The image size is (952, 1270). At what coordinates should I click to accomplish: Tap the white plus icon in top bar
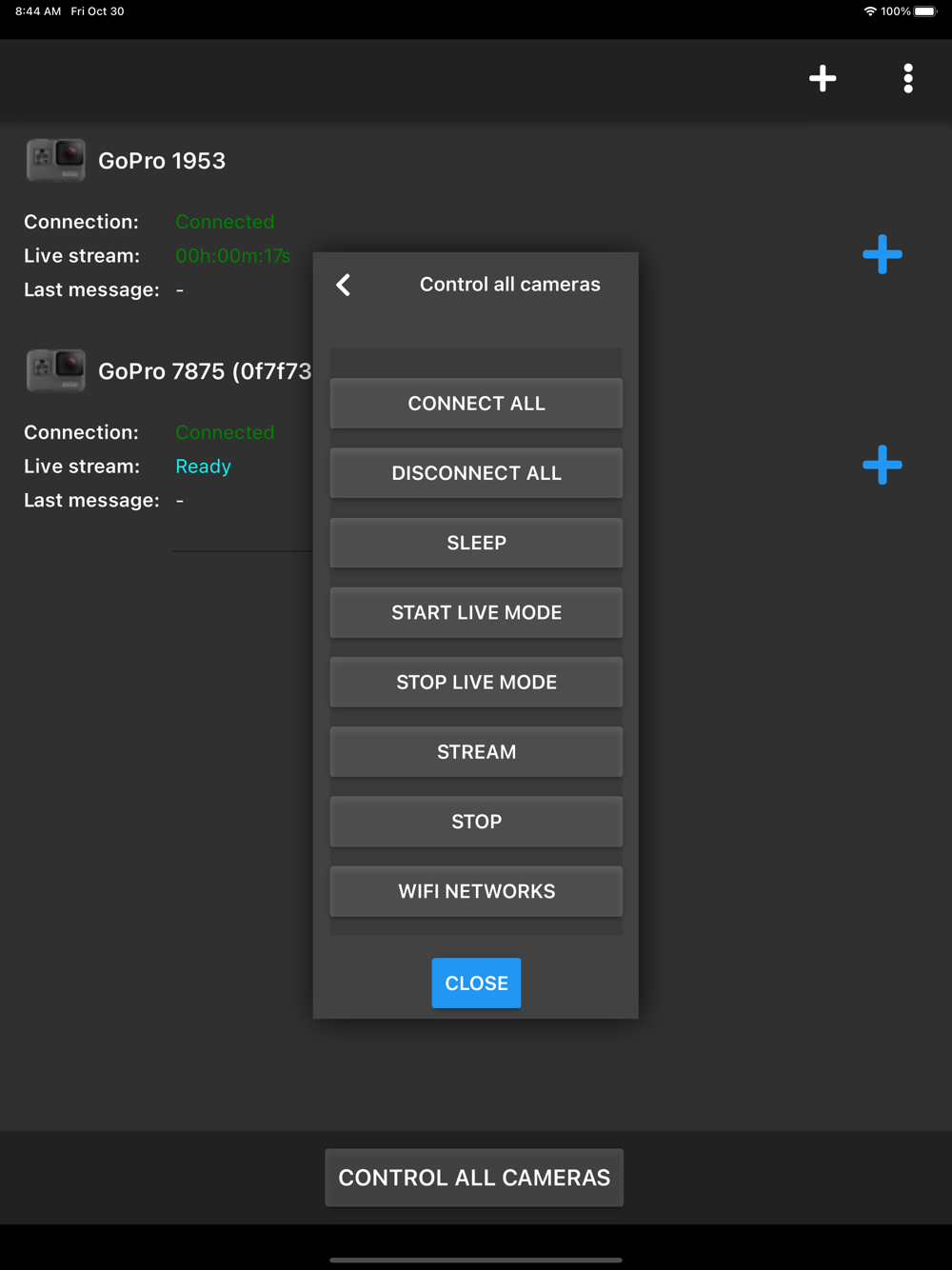(823, 78)
